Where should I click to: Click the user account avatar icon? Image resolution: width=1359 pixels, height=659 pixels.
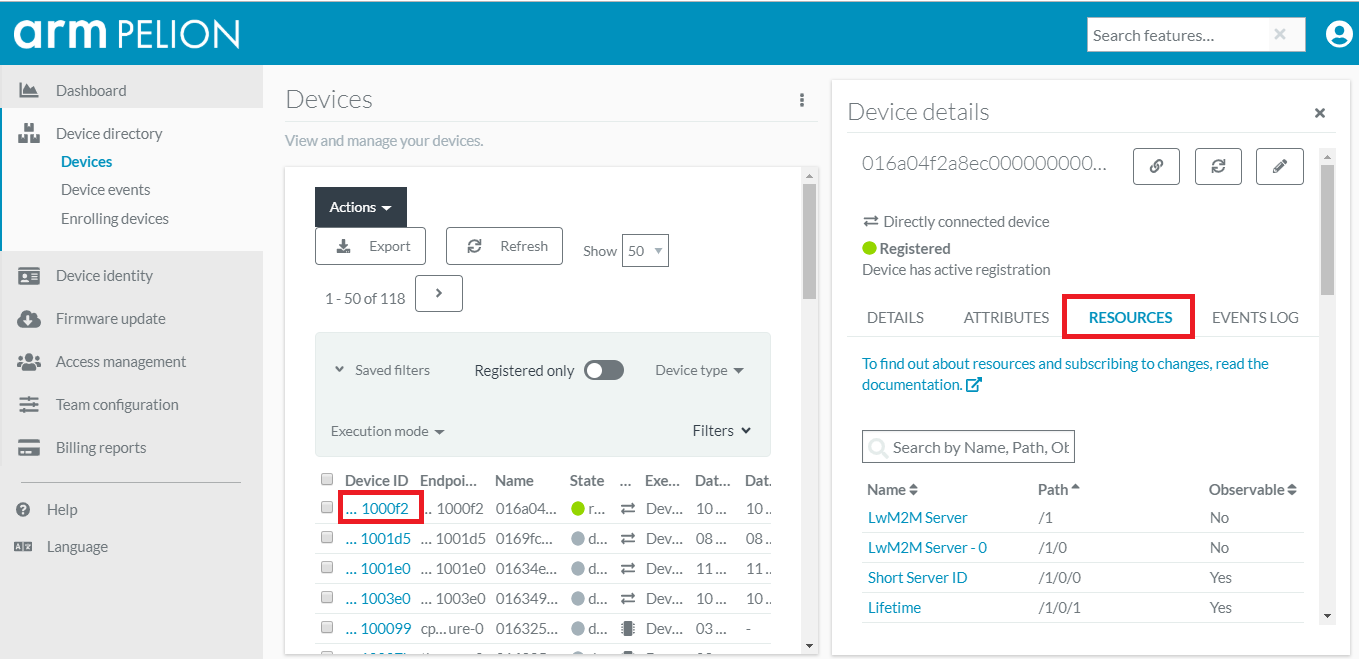pos(1338,35)
